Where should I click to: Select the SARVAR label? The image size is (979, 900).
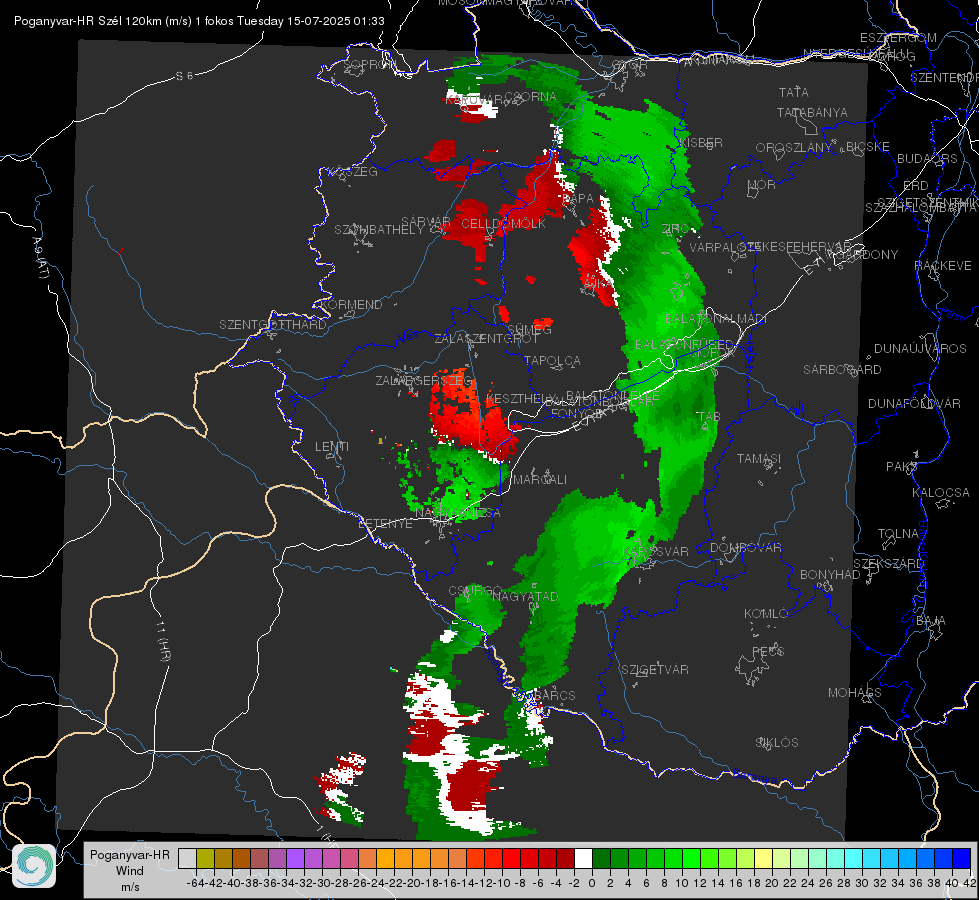point(425,222)
